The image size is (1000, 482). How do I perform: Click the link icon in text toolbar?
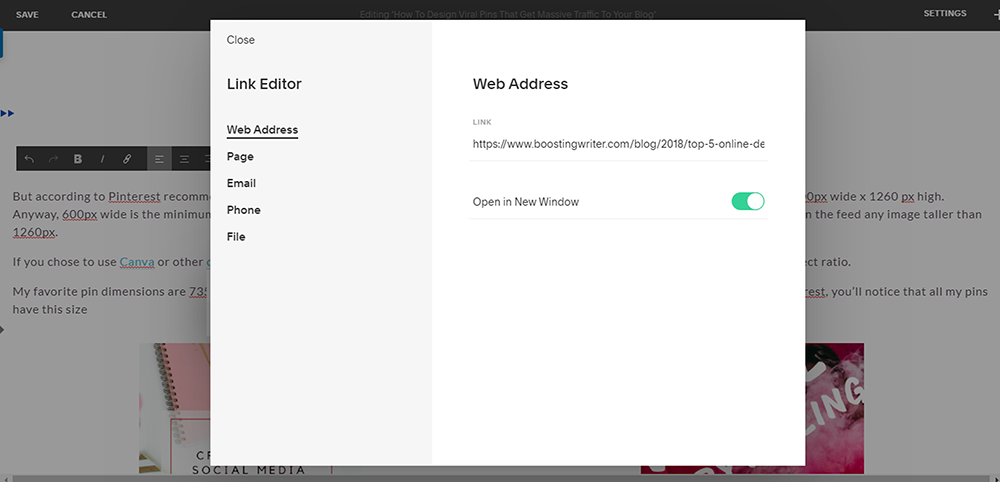(x=126, y=159)
